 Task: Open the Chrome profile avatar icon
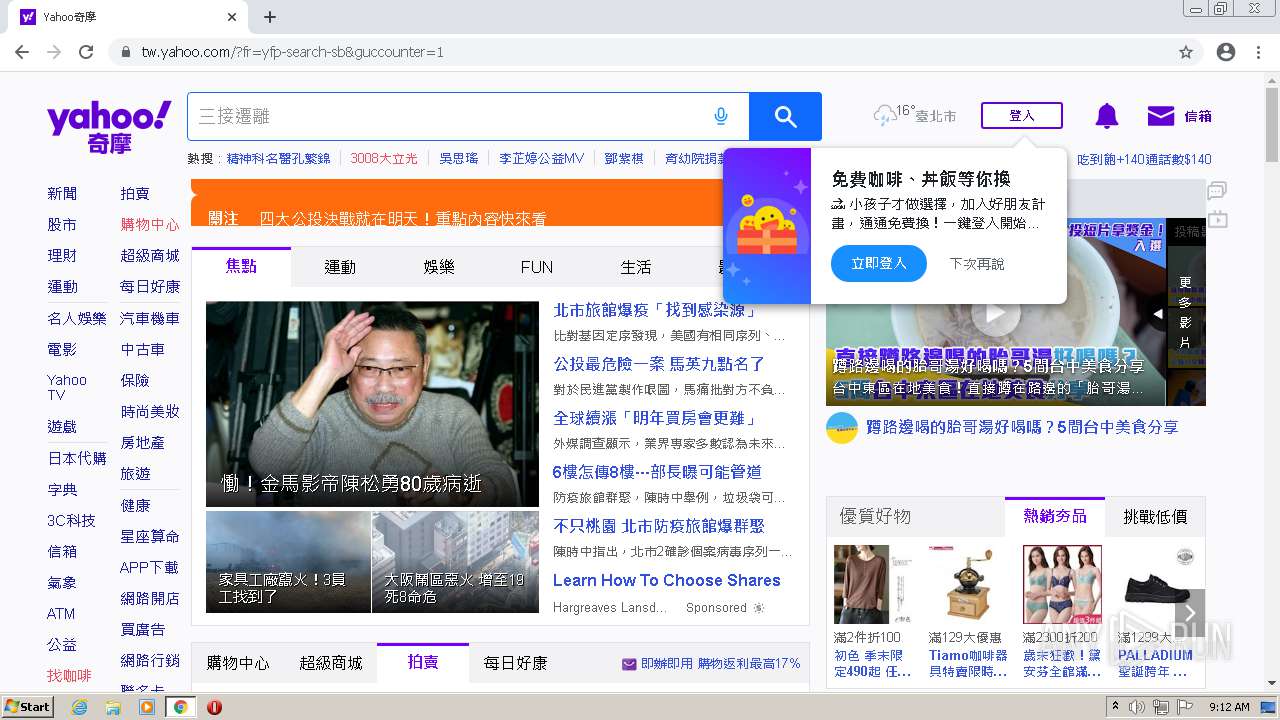(x=1226, y=52)
